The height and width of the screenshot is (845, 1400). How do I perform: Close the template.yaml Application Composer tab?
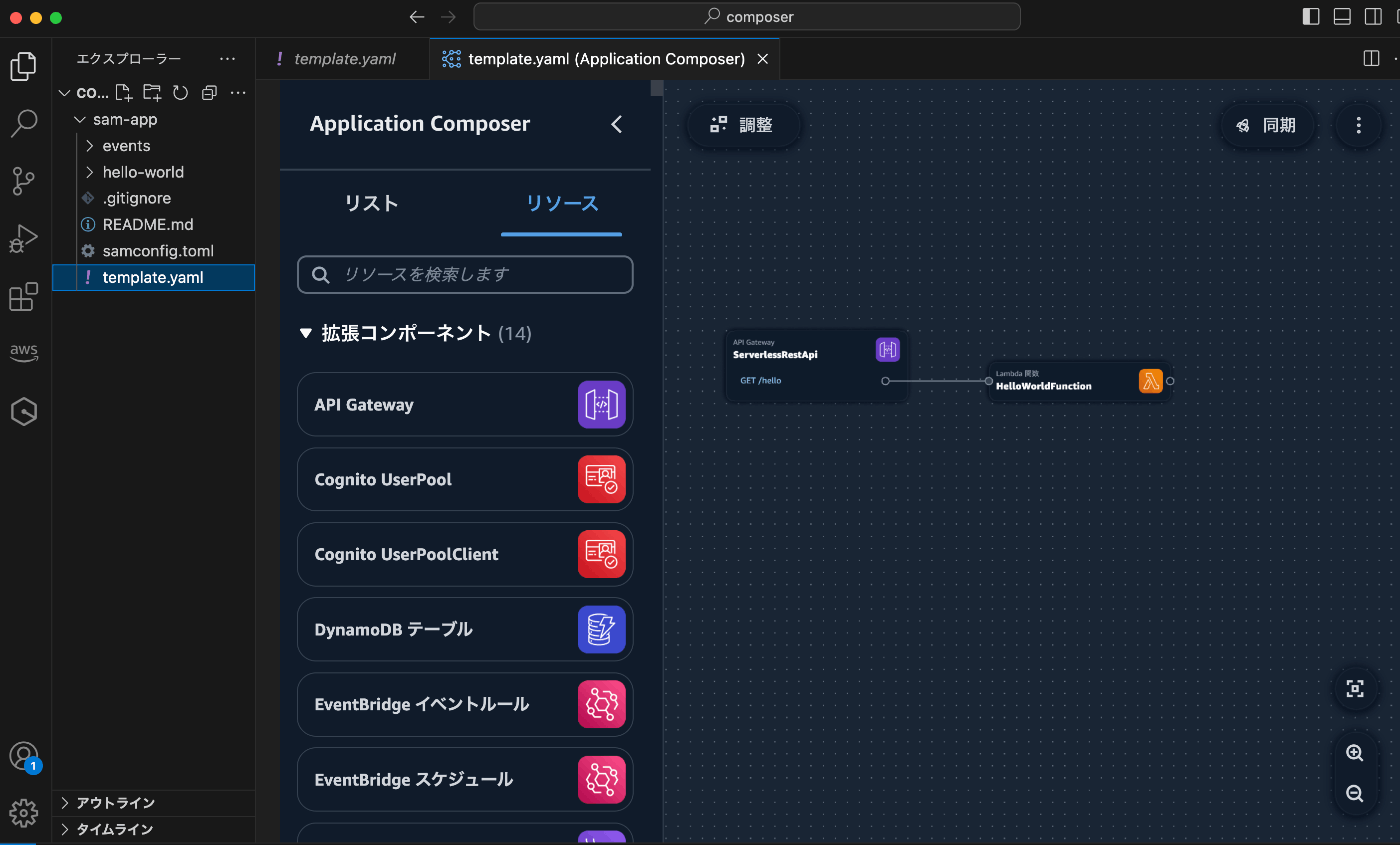click(x=763, y=59)
